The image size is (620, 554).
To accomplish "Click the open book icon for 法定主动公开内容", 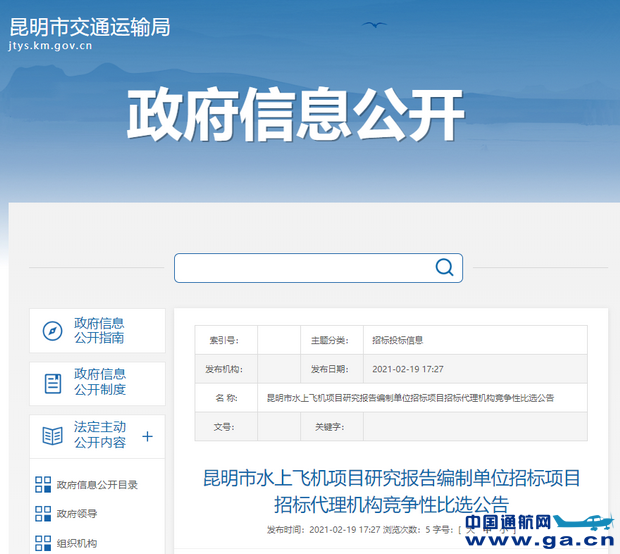I will click(52, 436).
